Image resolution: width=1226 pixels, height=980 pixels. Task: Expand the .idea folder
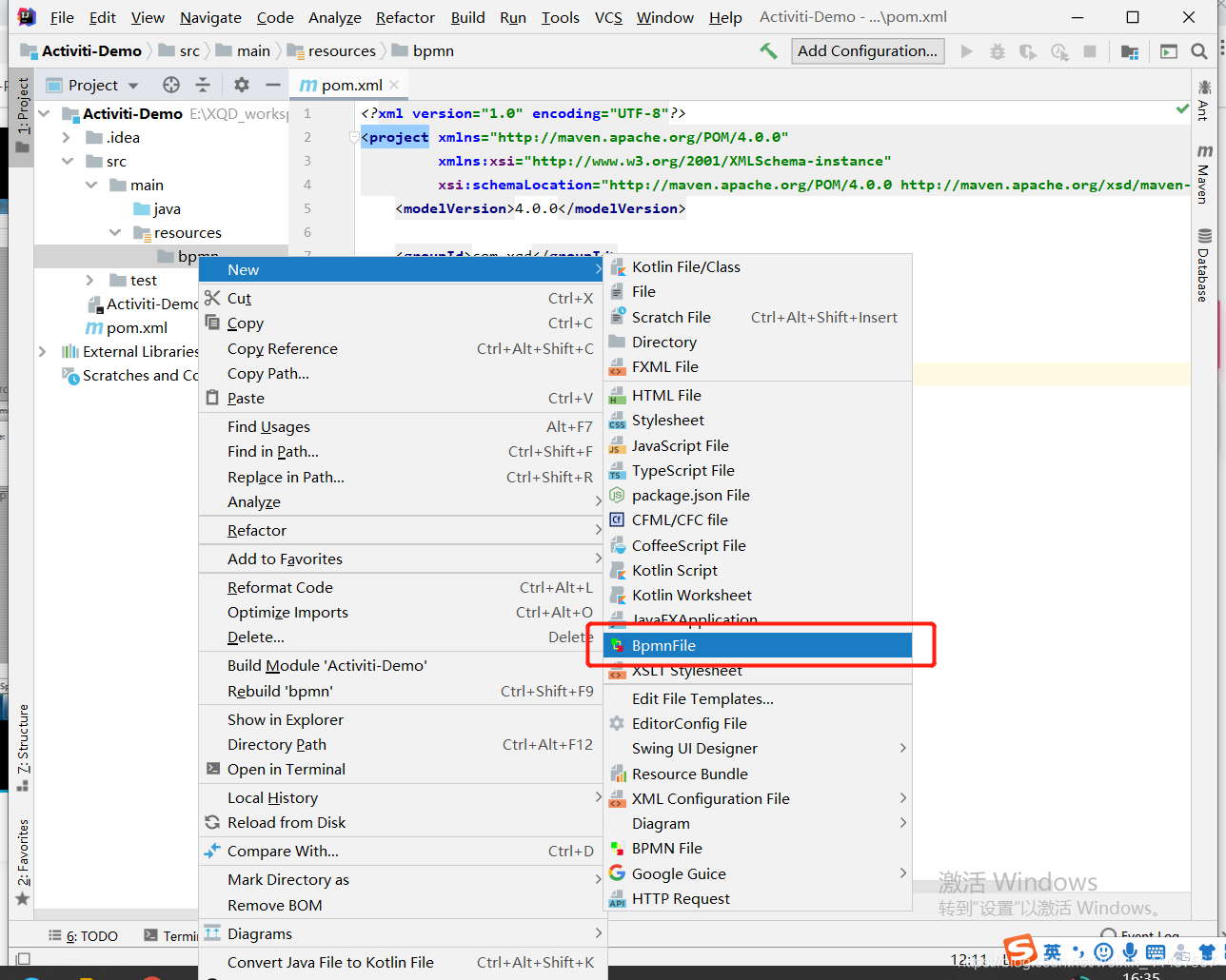(x=67, y=137)
